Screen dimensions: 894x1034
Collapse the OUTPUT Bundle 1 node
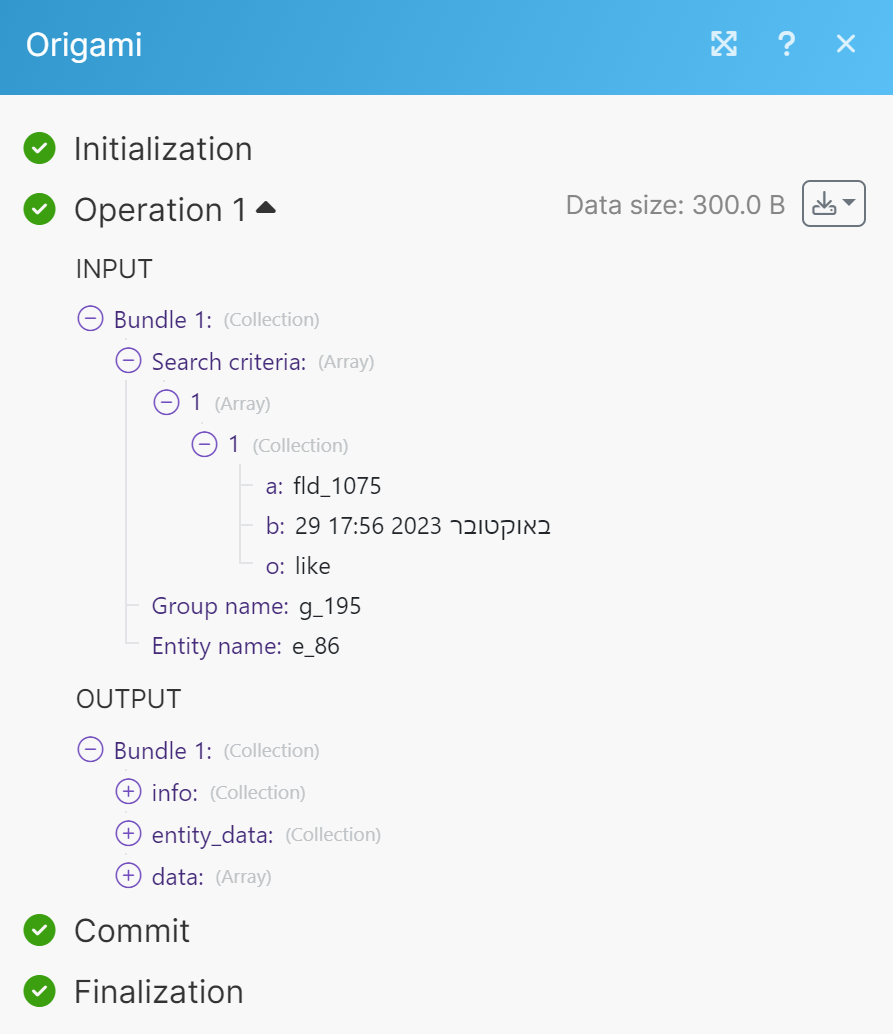(90, 750)
